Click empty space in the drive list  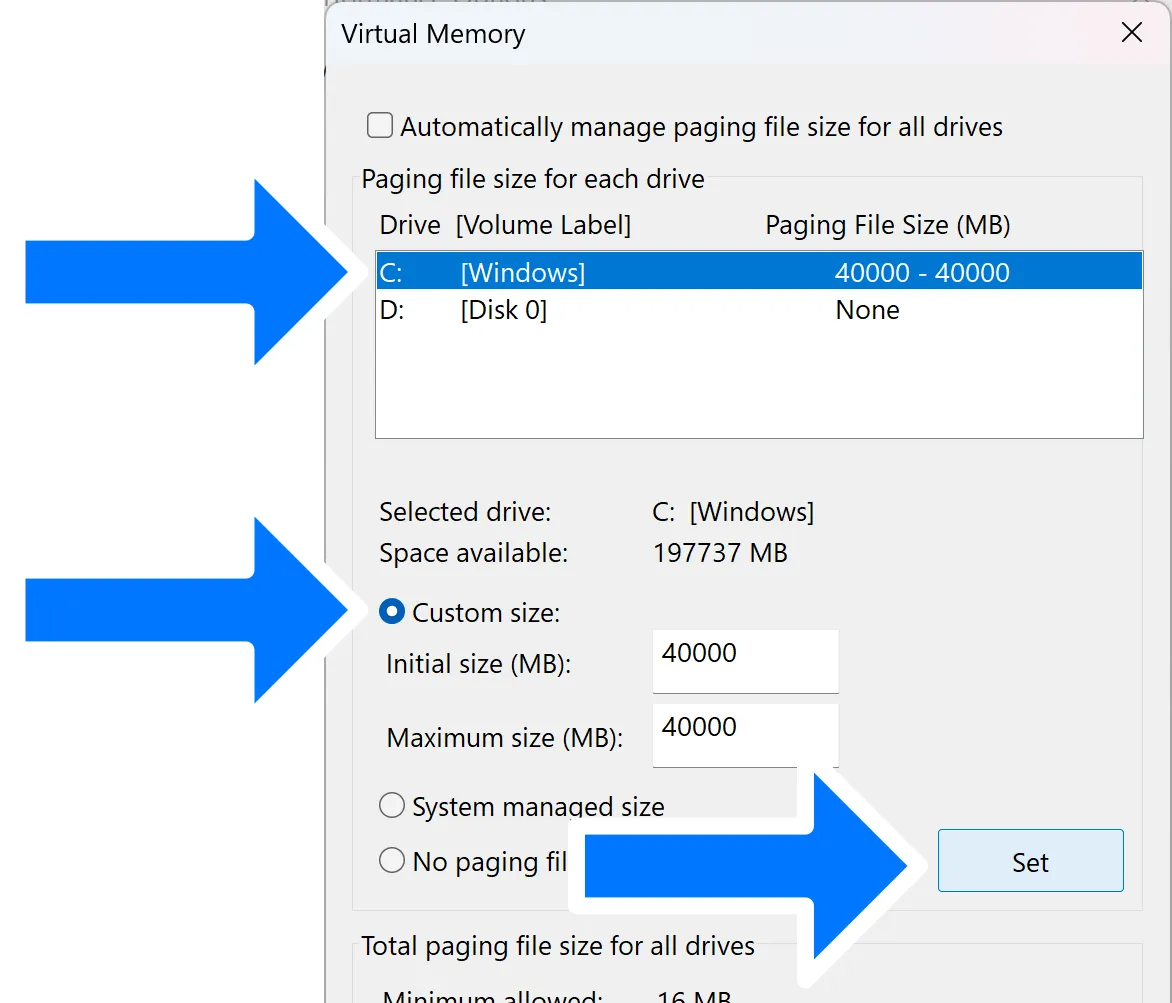758,385
